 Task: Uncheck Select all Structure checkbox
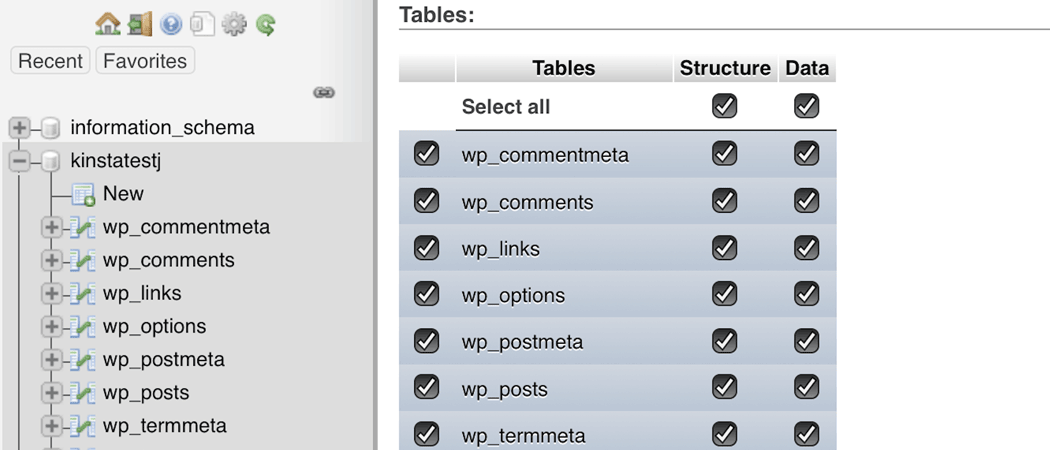coord(724,106)
